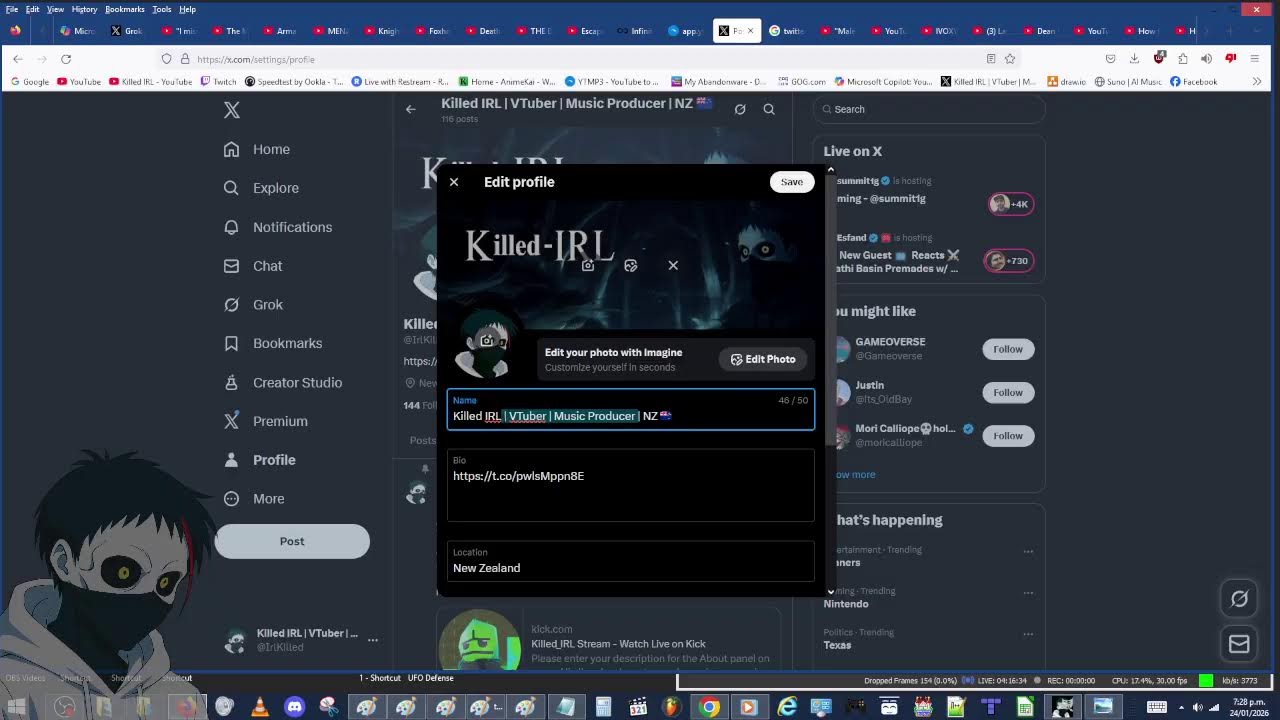Open account switcher three-dots menu

tap(373, 640)
